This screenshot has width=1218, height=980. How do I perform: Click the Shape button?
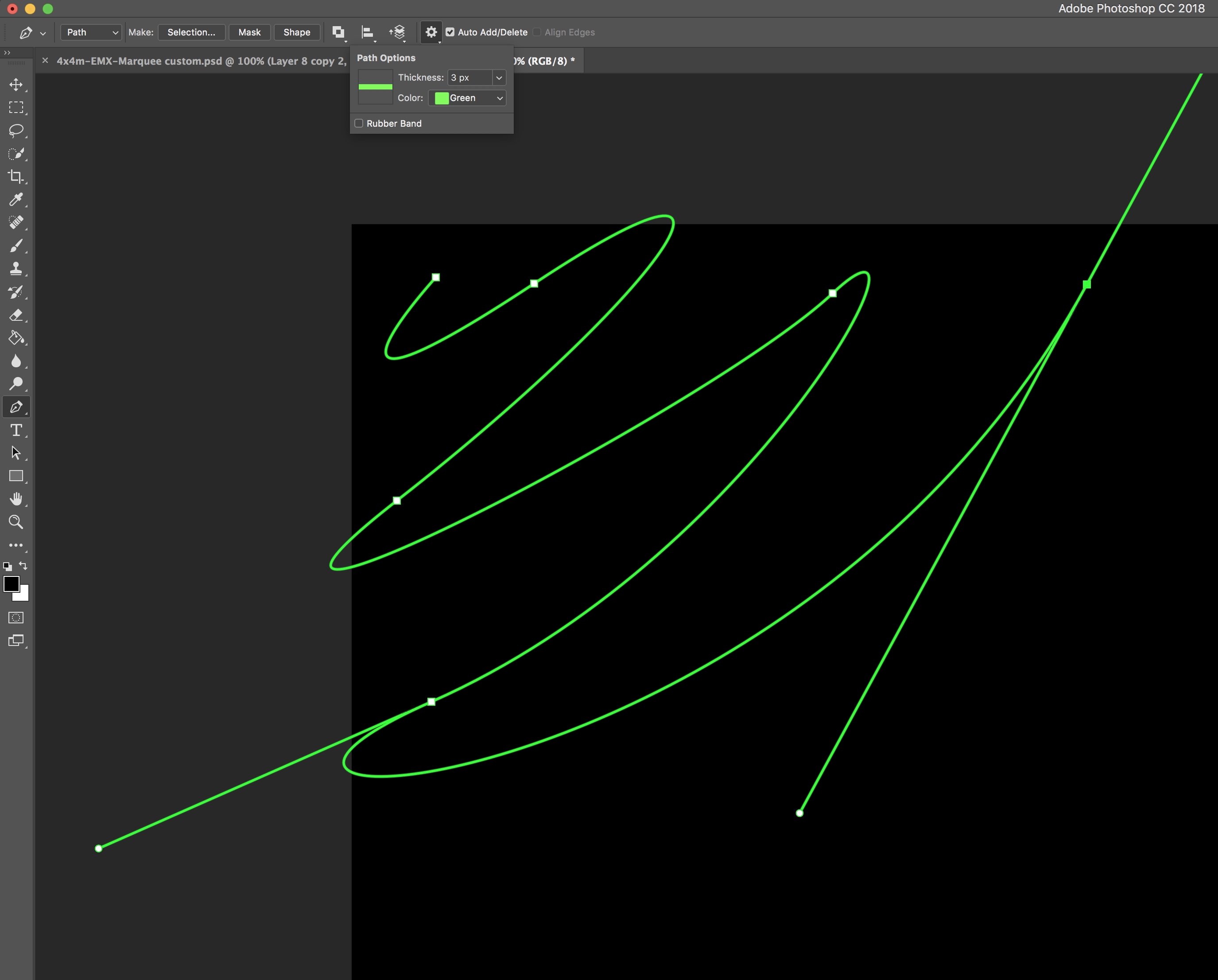click(x=297, y=32)
